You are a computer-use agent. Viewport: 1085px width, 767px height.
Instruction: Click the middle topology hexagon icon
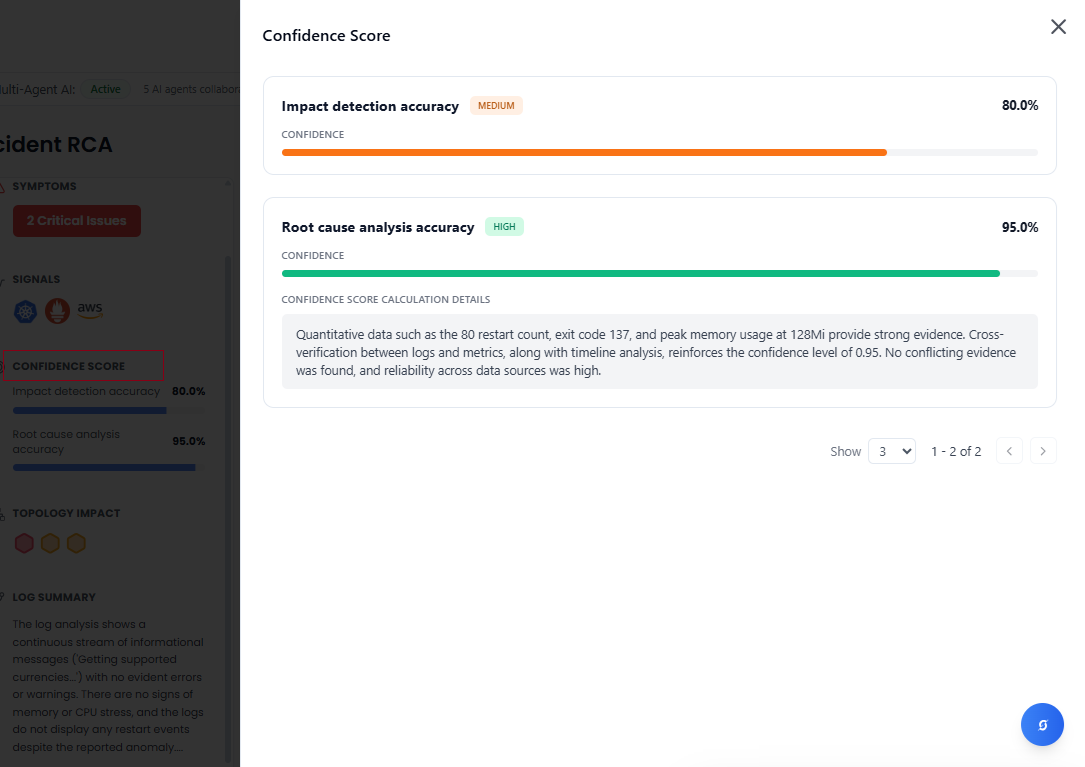pyautogui.click(x=50, y=543)
